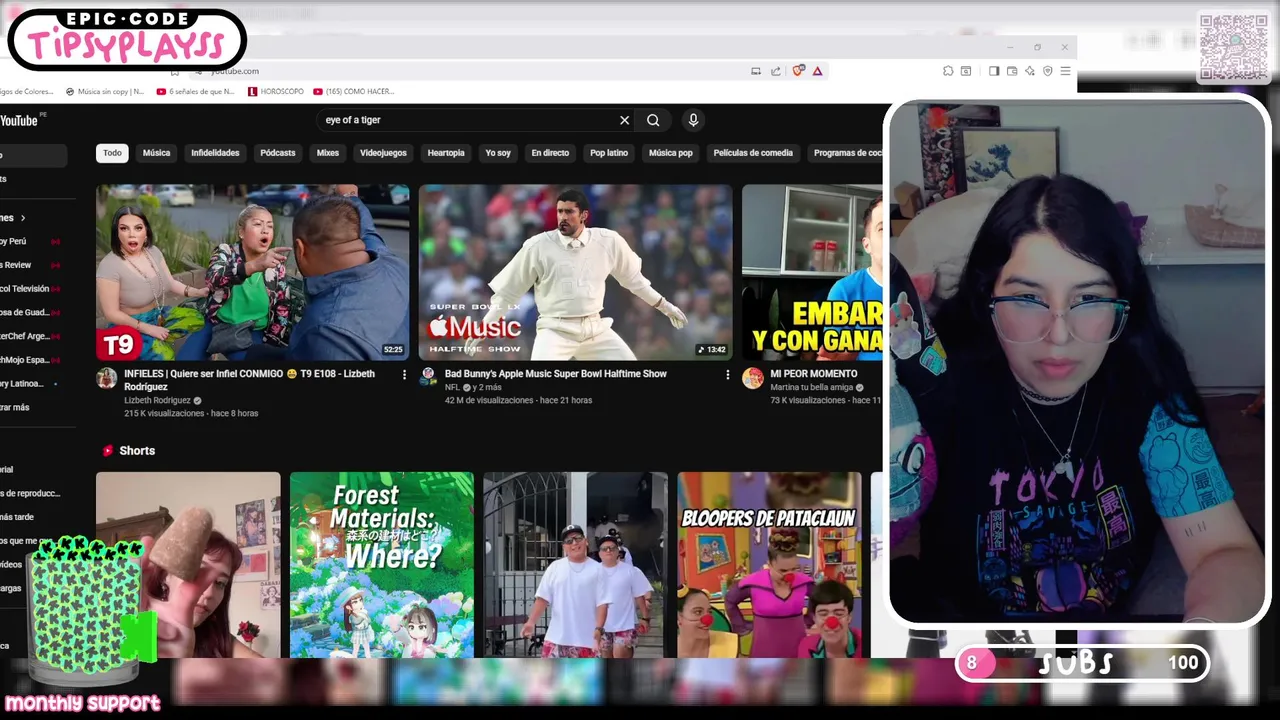Play the MI PEOR MOMENTO video thumbnail
This screenshot has height=720, width=1280.
pos(812,272)
